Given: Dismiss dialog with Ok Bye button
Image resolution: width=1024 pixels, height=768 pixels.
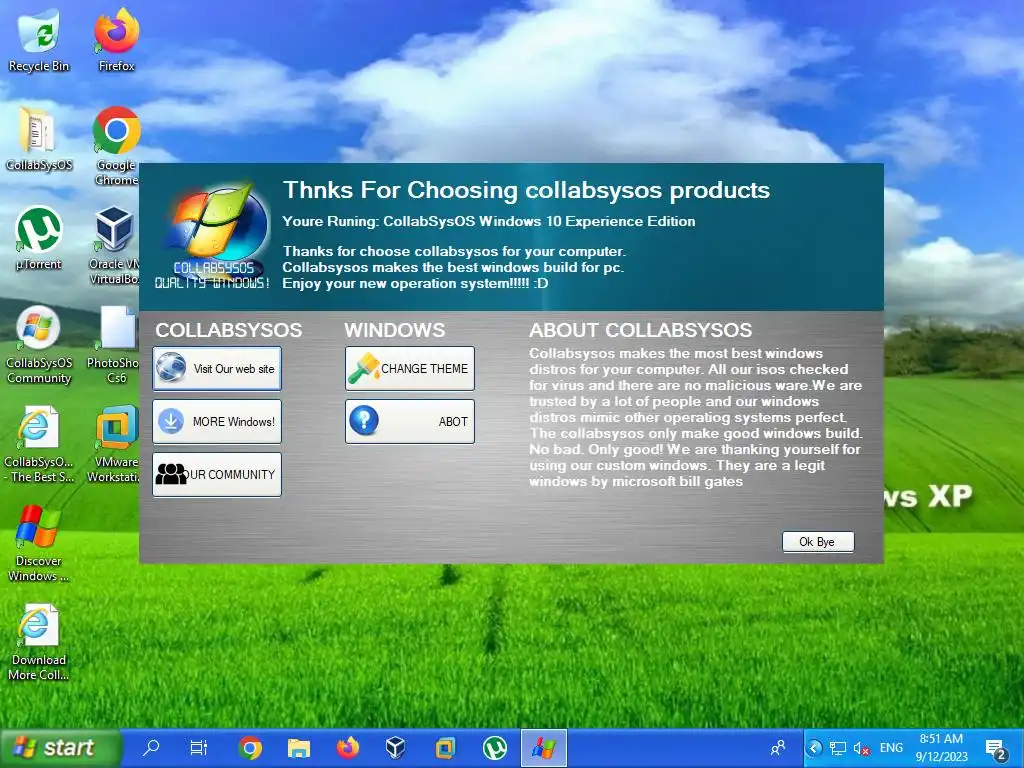Looking at the screenshot, I should 818,541.
